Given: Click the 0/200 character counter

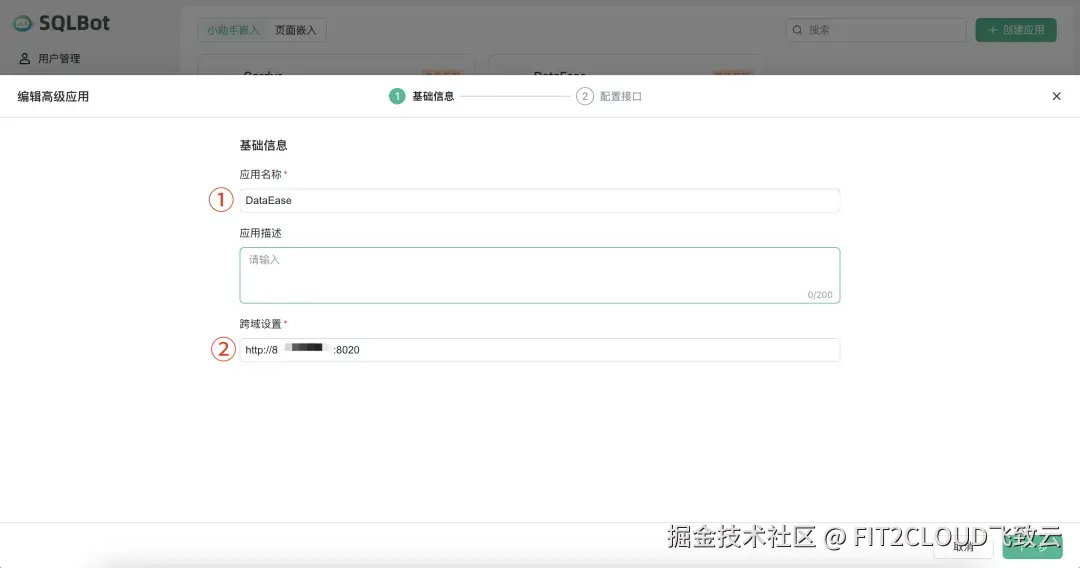Looking at the screenshot, I should 820,295.
